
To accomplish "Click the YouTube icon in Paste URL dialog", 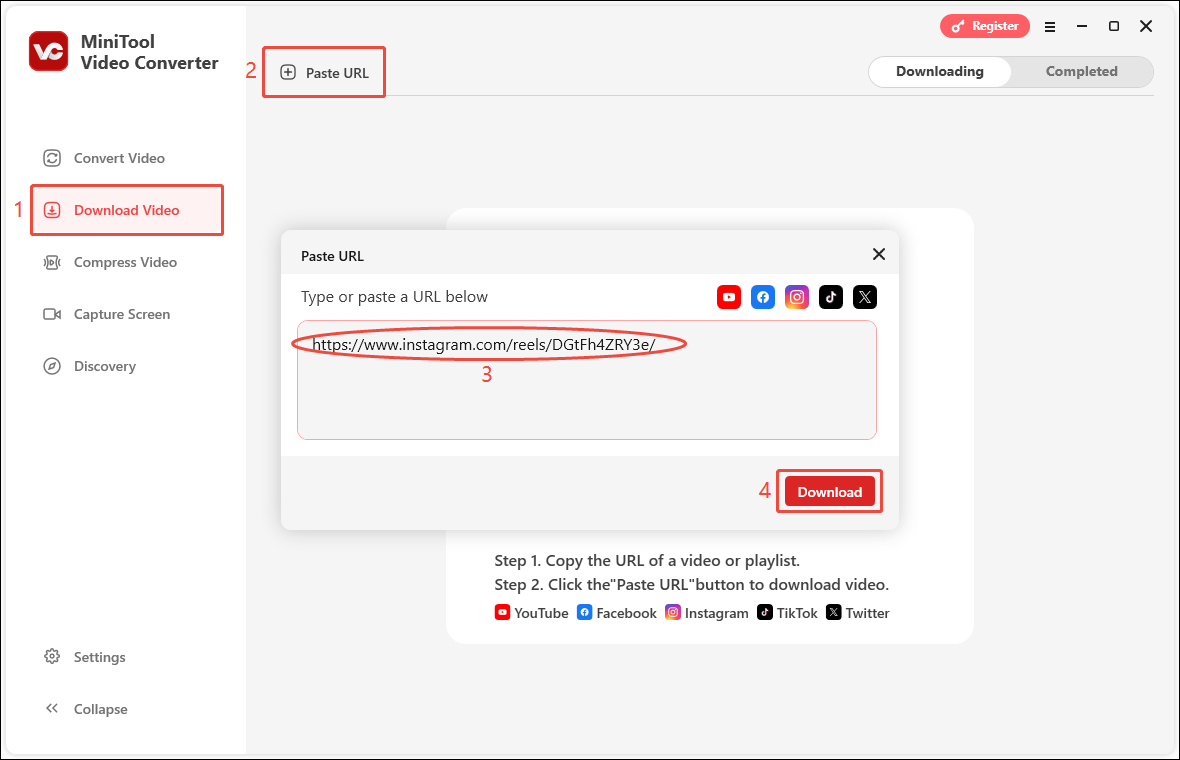I will pyautogui.click(x=728, y=297).
